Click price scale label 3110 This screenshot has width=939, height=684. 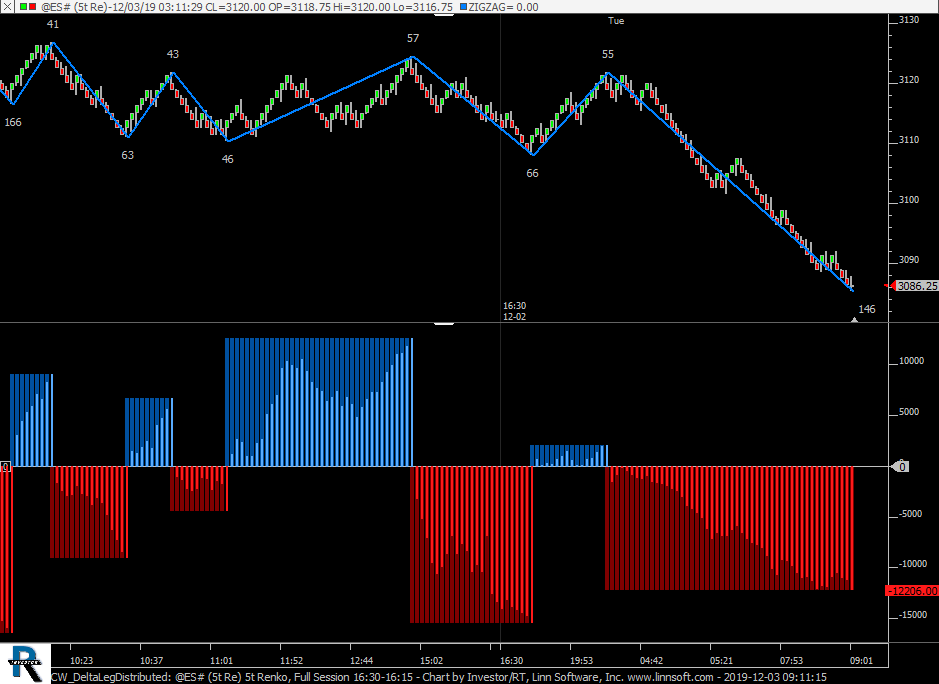point(909,140)
